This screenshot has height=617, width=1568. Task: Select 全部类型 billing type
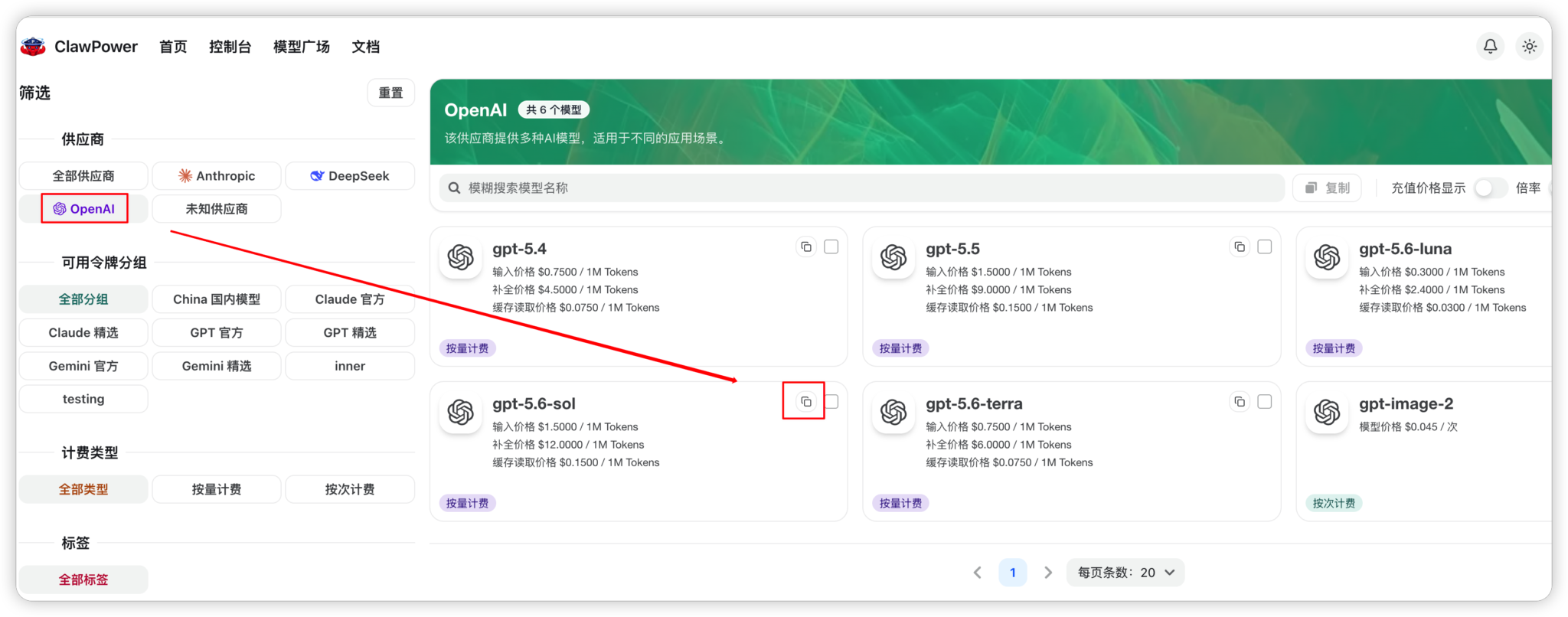pos(83,489)
